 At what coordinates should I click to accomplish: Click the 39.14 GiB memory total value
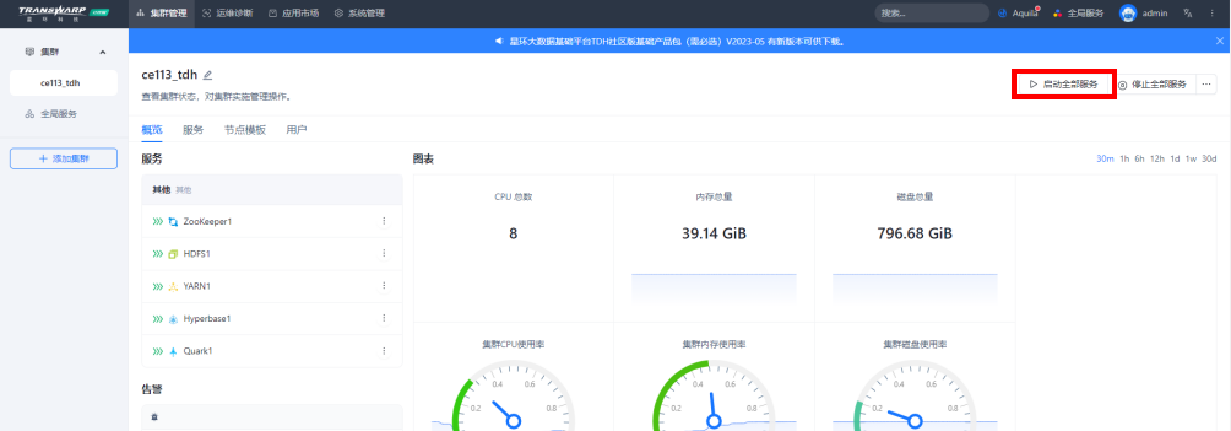[713, 233]
